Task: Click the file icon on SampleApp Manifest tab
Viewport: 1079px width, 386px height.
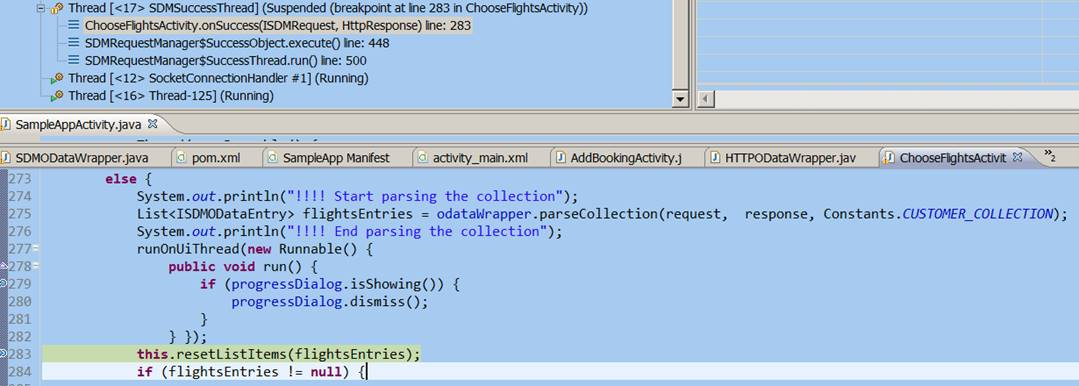Action: coord(273,158)
